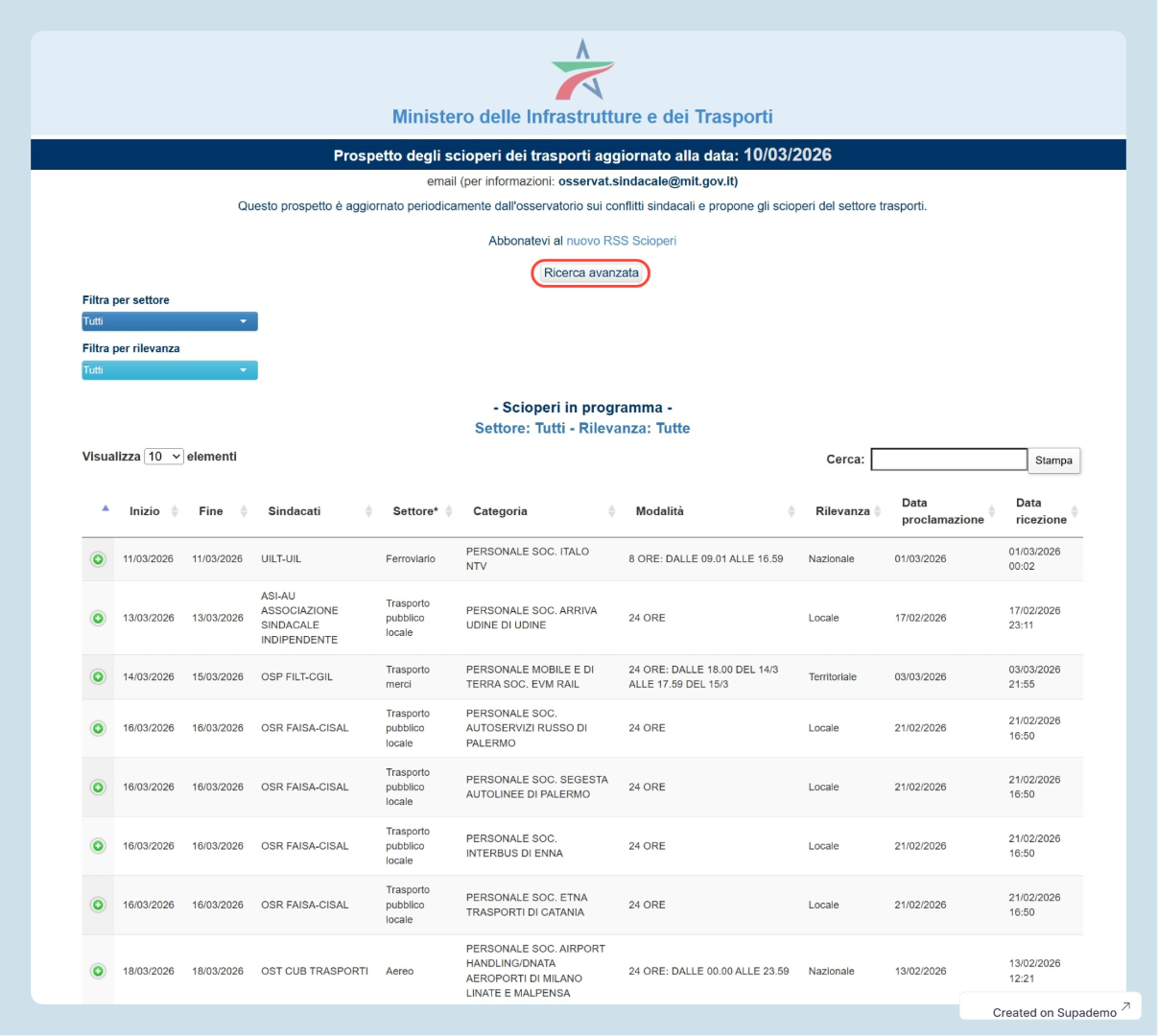Click 'Settore: Tutti - Rilevanza: Tutte' subtitle
The height and width of the screenshot is (1036, 1158).
coord(582,429)
